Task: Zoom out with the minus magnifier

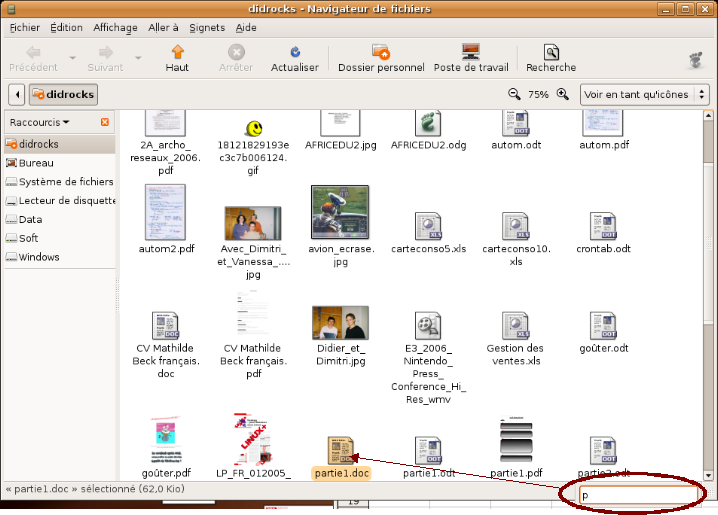Action: tap(514, 94)
